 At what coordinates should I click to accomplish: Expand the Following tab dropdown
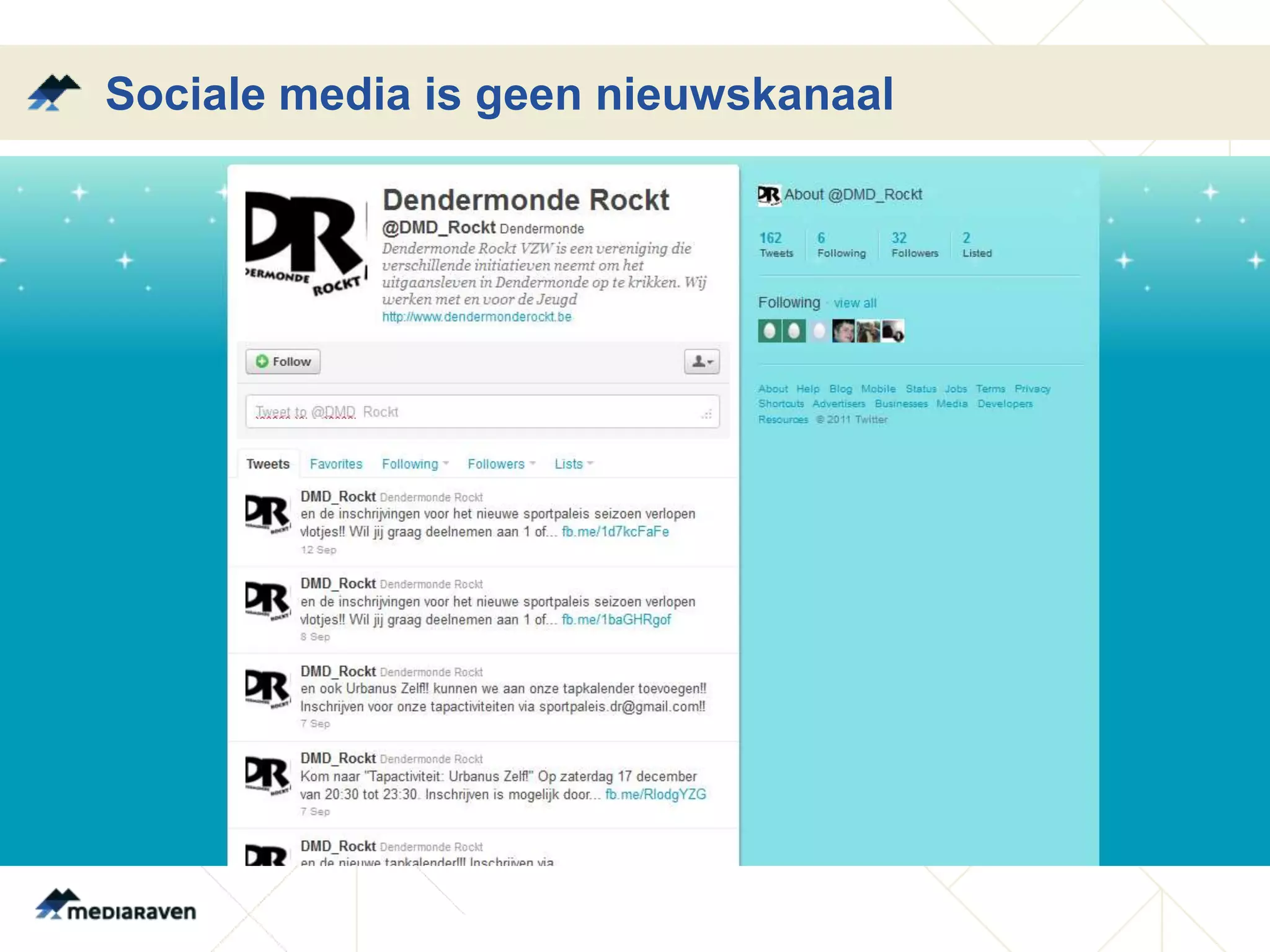[x=415, y=464]
